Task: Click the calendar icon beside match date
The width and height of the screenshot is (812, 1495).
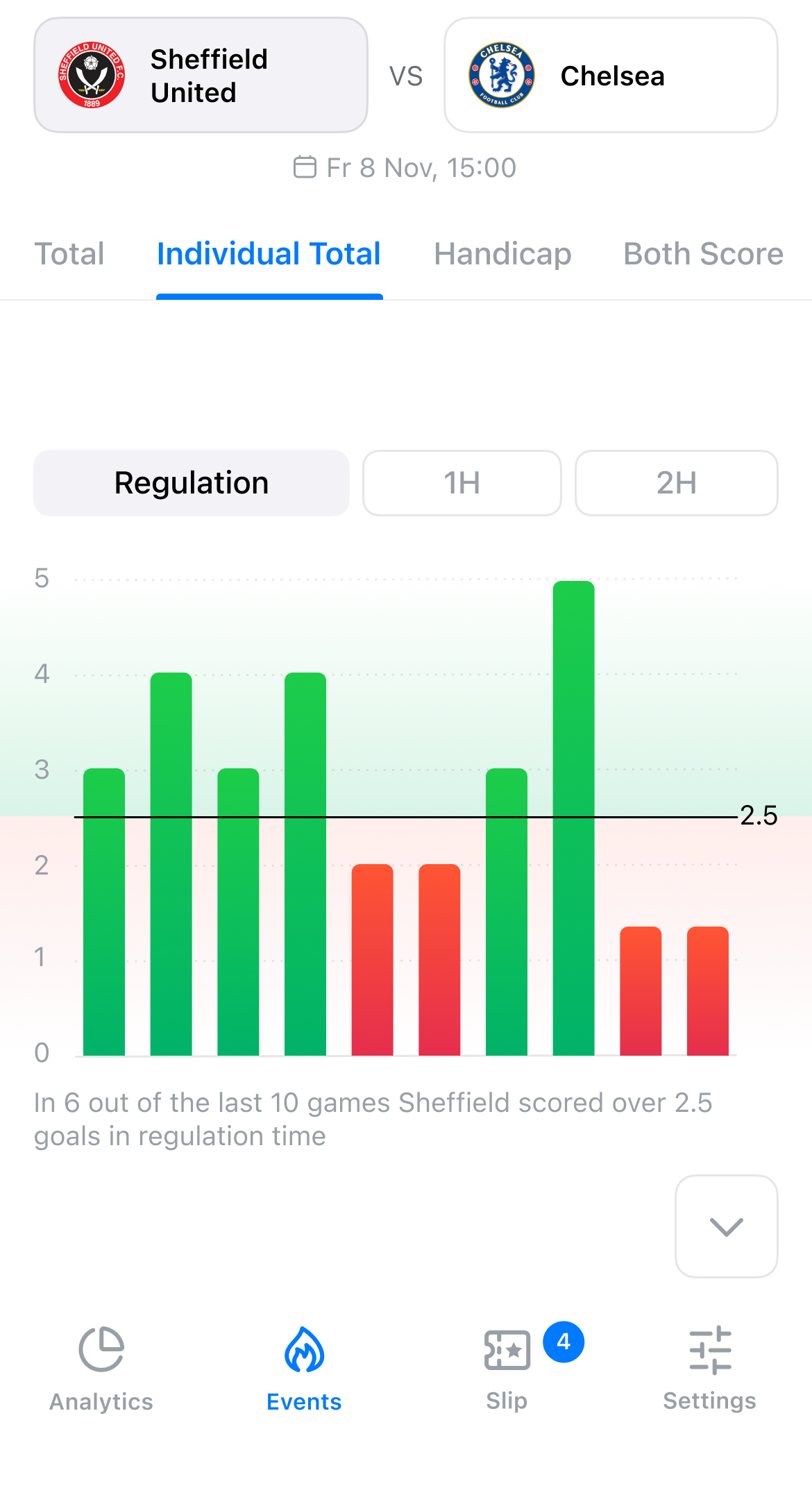Action: tap(305, 167)
